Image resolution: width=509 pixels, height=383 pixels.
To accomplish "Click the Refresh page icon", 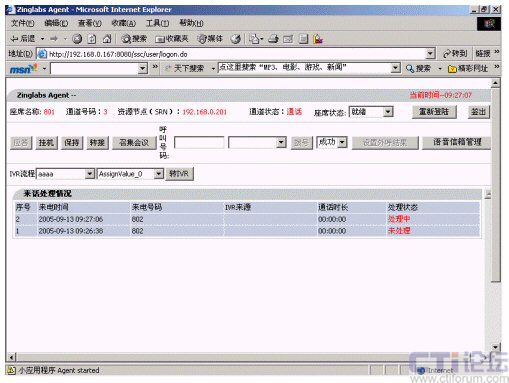I will 92,39.
